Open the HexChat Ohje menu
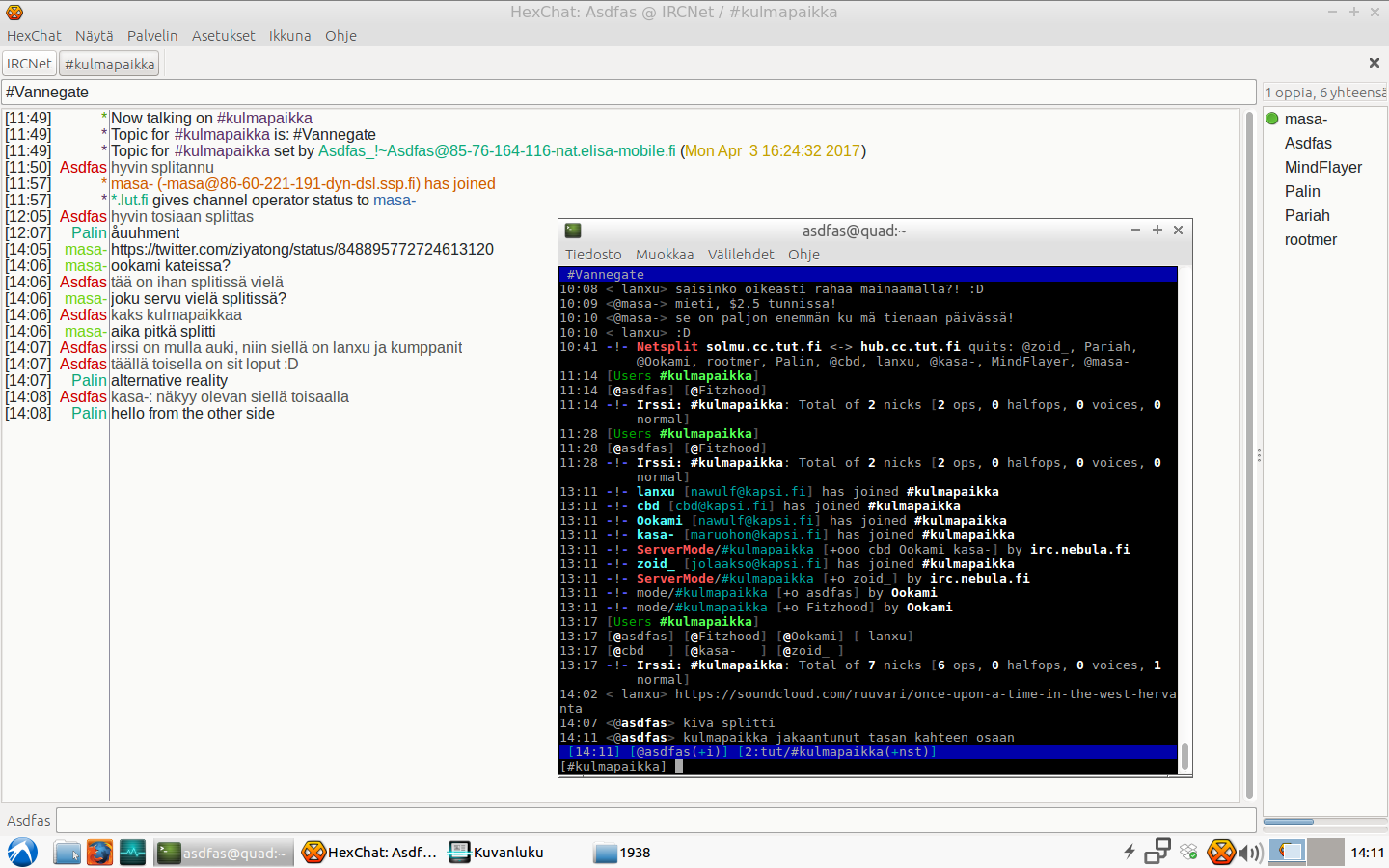 tap(340, 36)
